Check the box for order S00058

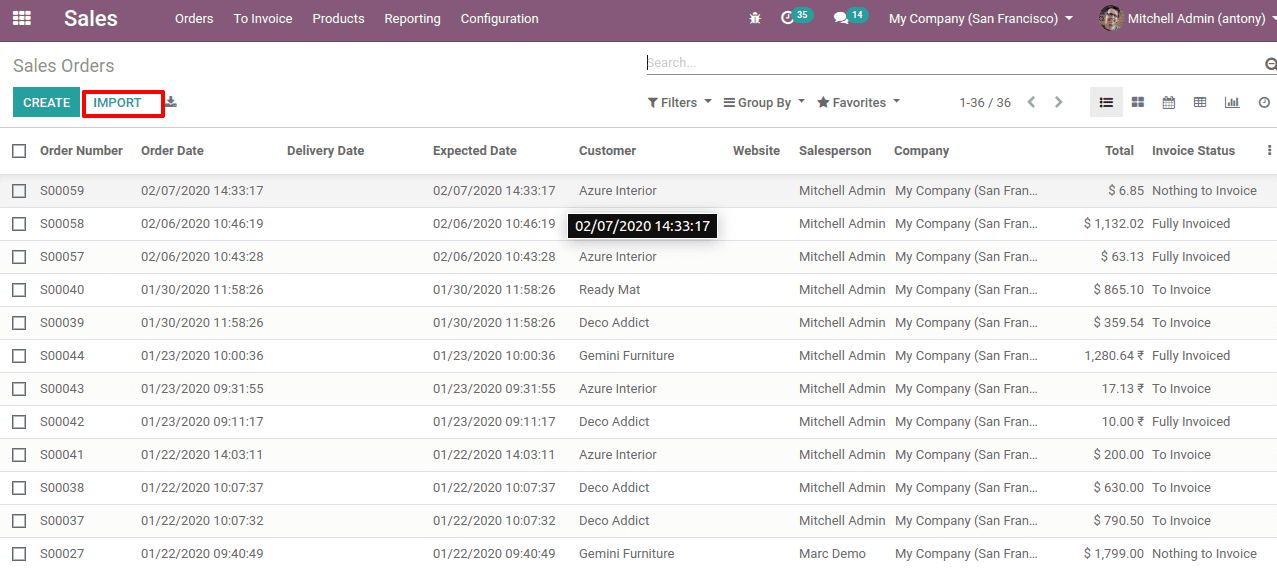tap(19, 224)
